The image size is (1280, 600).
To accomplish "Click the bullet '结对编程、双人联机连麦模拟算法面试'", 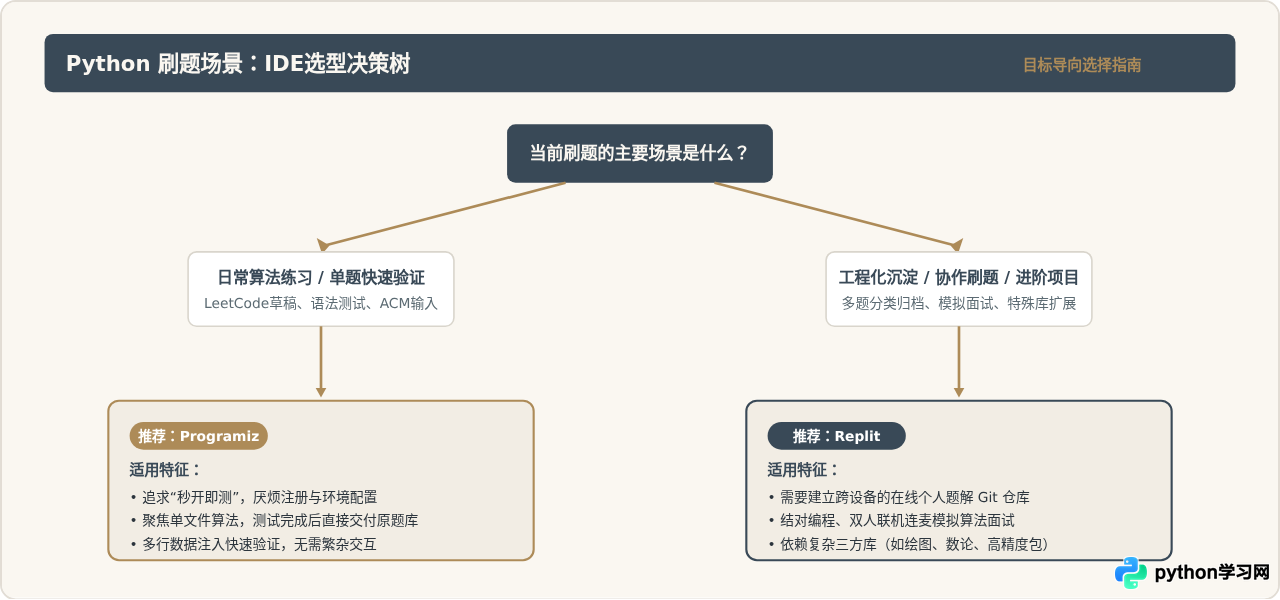I will pos(891,520).
